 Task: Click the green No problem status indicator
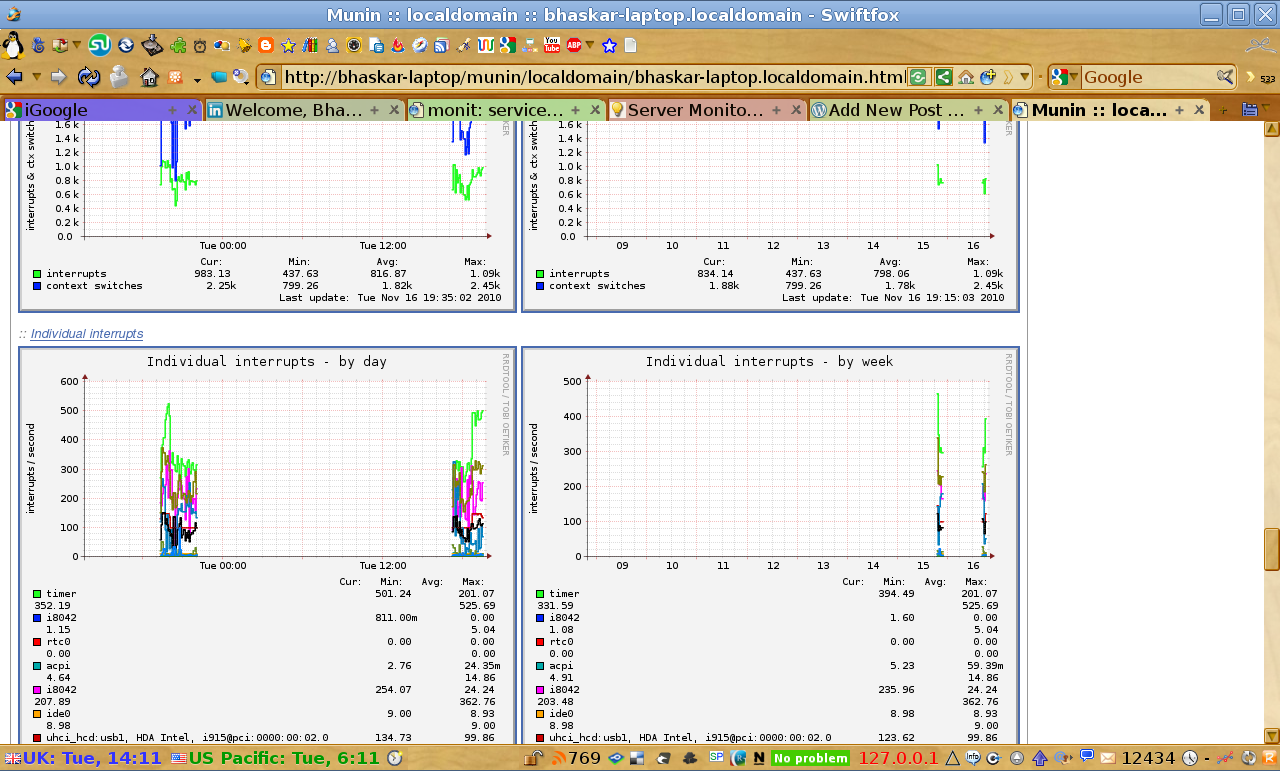pyautogui.click(x=810, y=758)
